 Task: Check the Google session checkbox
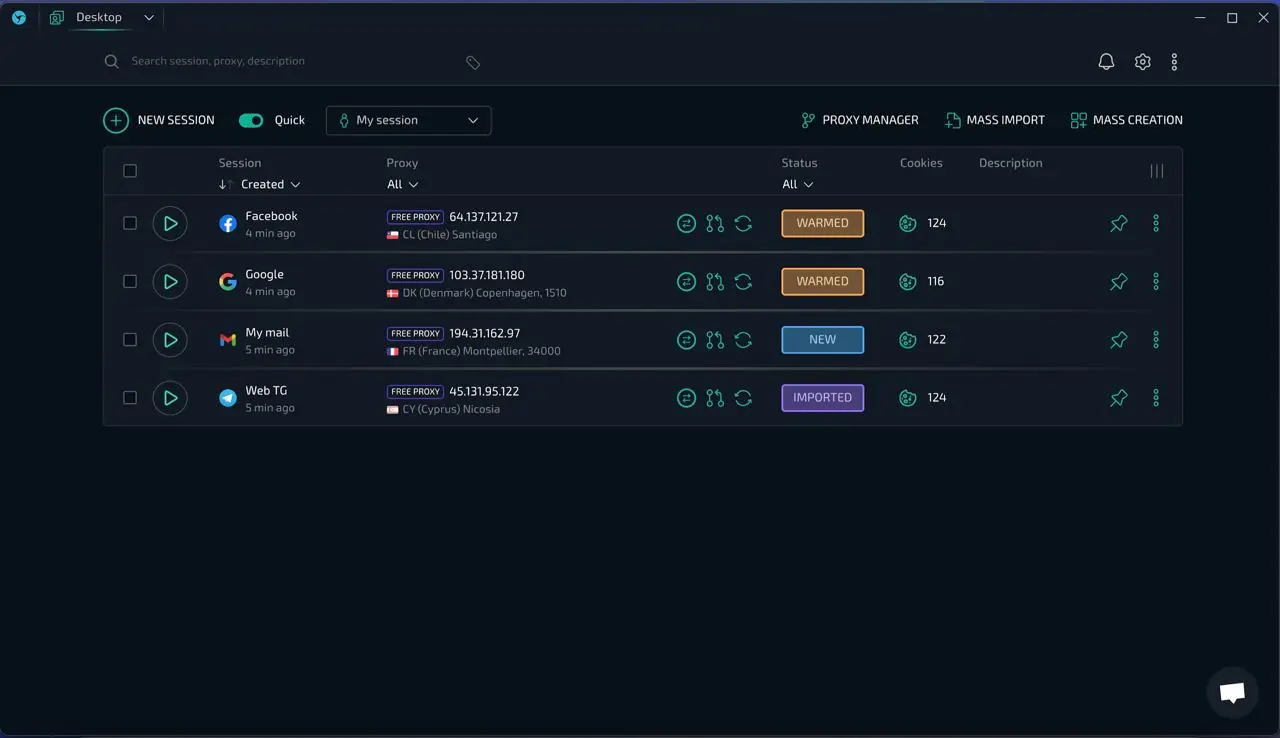[x=130, y=282]
